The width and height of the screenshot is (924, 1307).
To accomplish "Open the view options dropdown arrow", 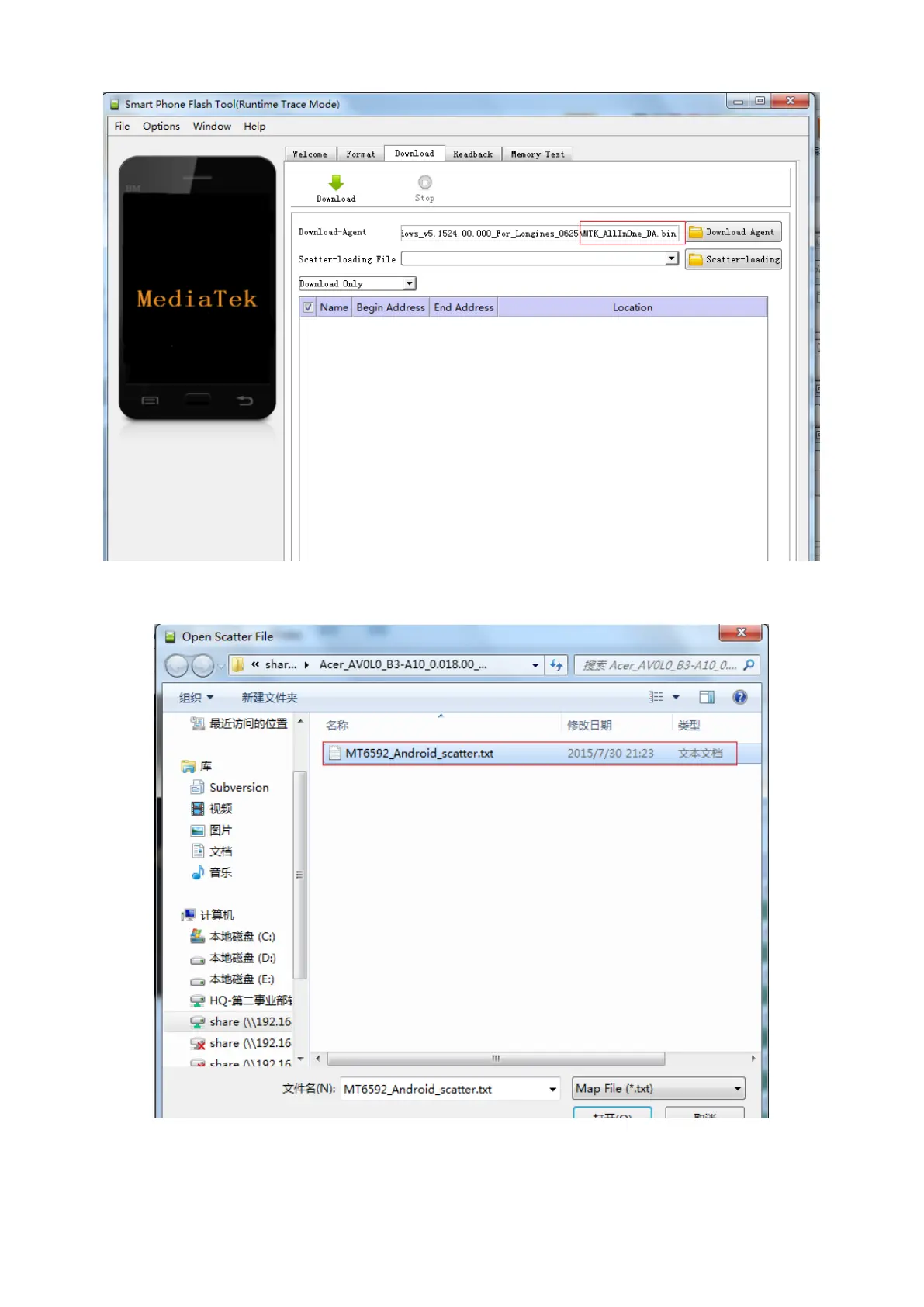I will 676,697.
